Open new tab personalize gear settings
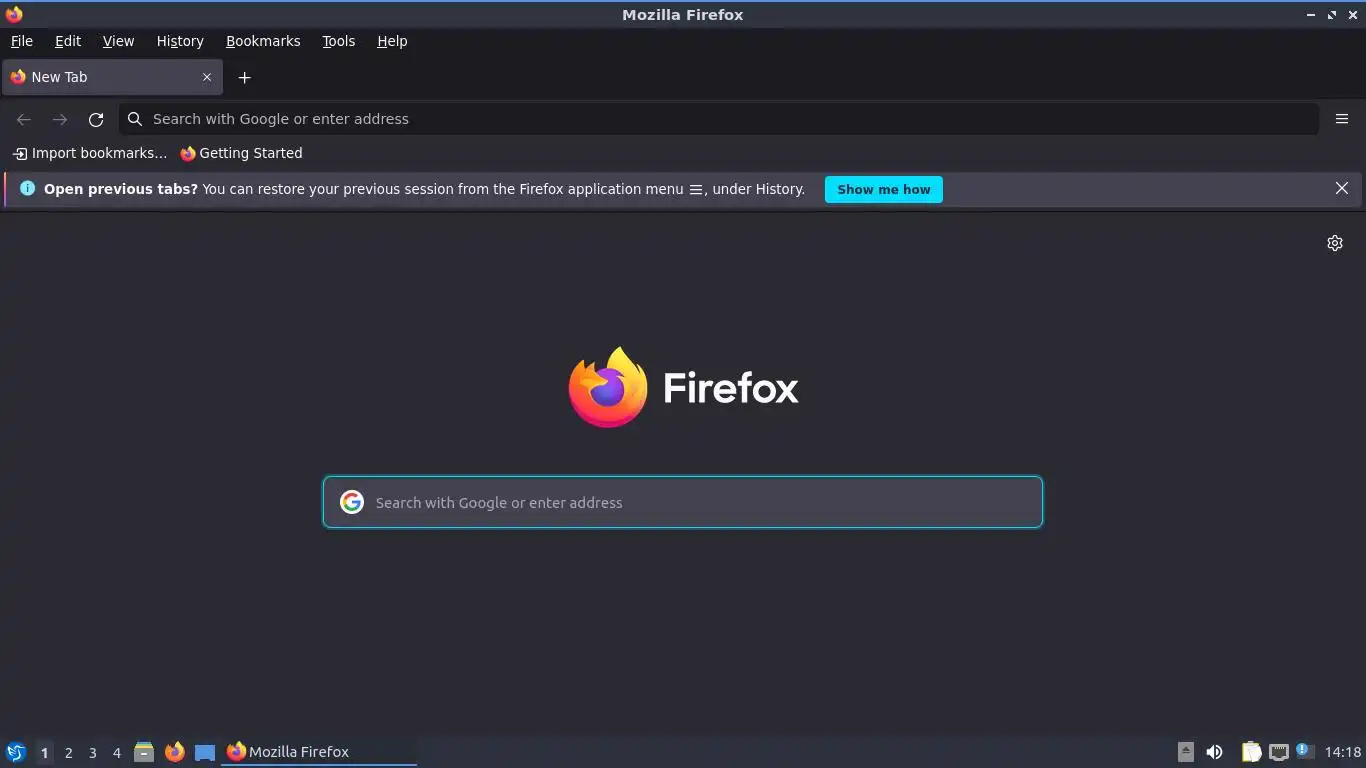Screen dimensions: 1366x768 pos(1335,243)
